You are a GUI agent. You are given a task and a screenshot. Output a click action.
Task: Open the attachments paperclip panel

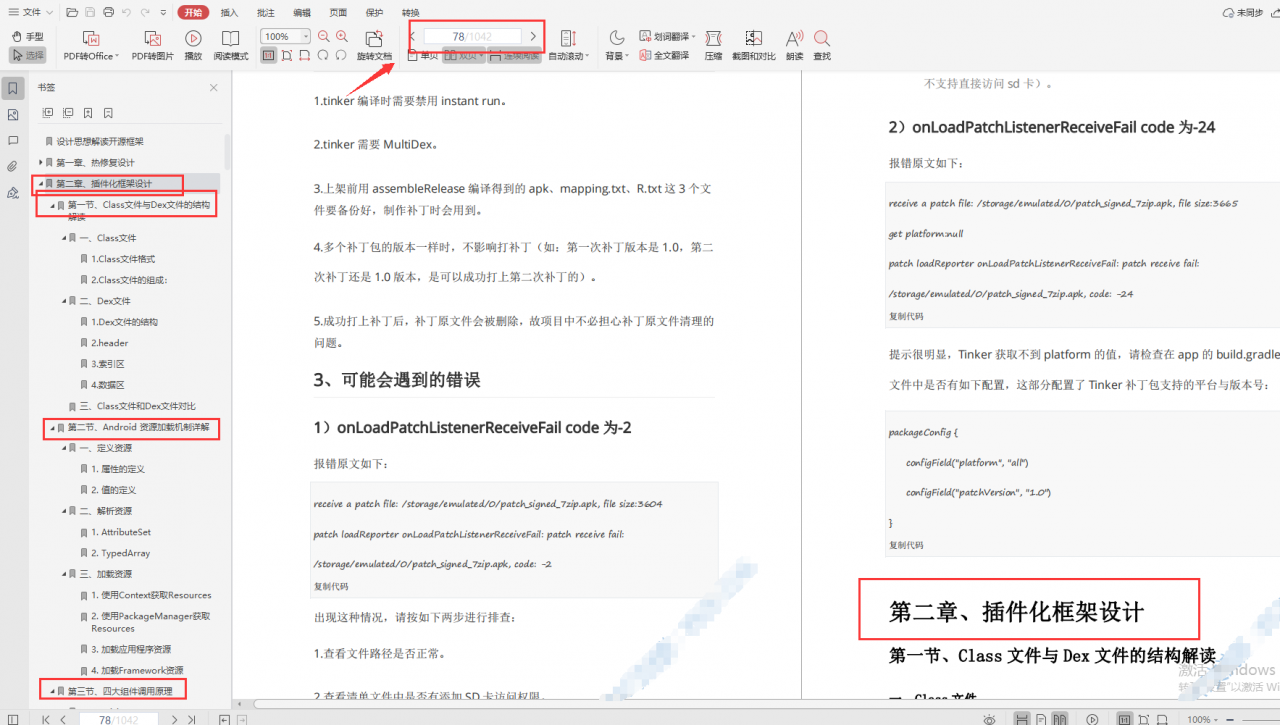[13, 166]
